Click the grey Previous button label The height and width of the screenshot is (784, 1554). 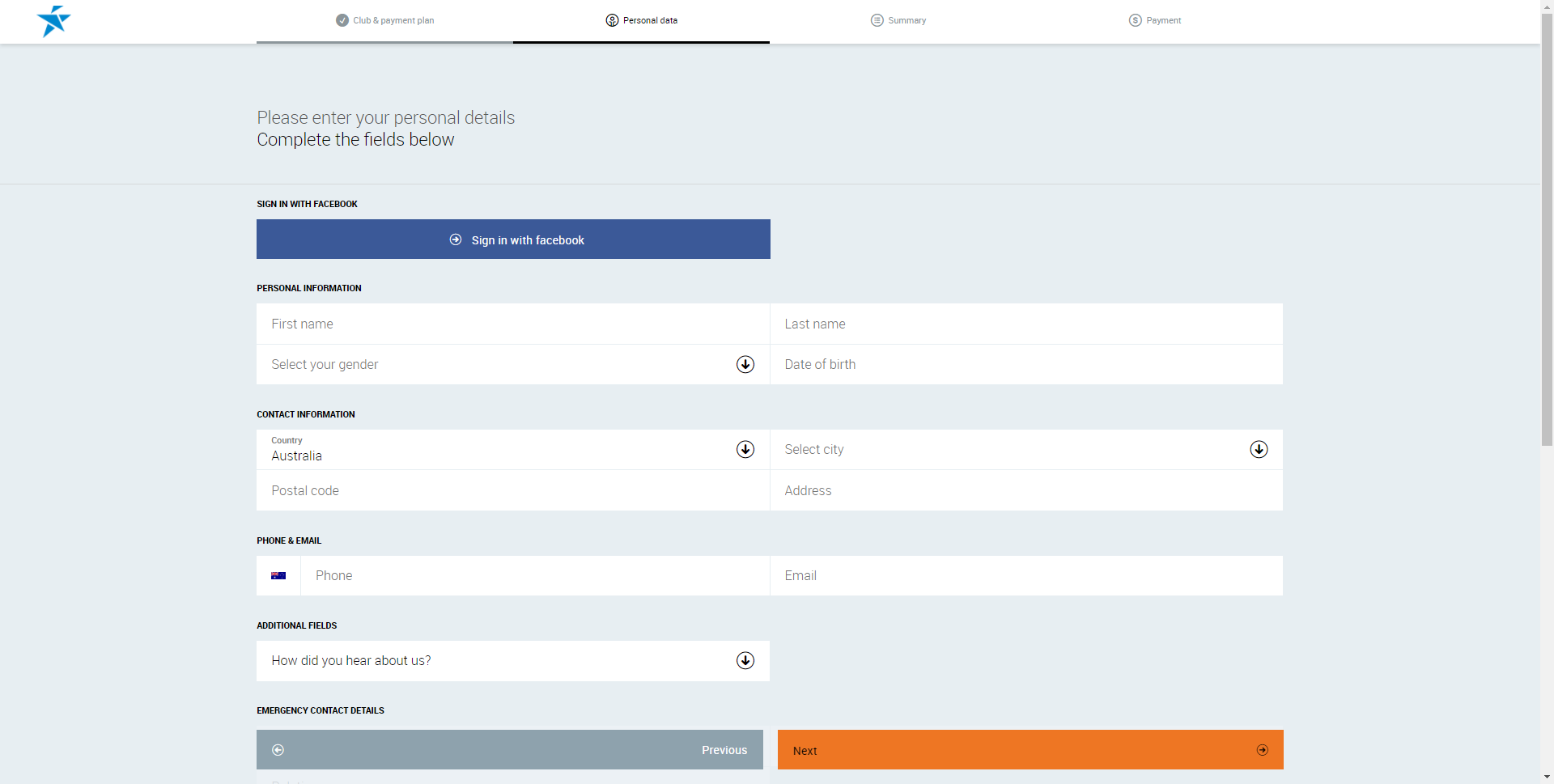point(724,750)
